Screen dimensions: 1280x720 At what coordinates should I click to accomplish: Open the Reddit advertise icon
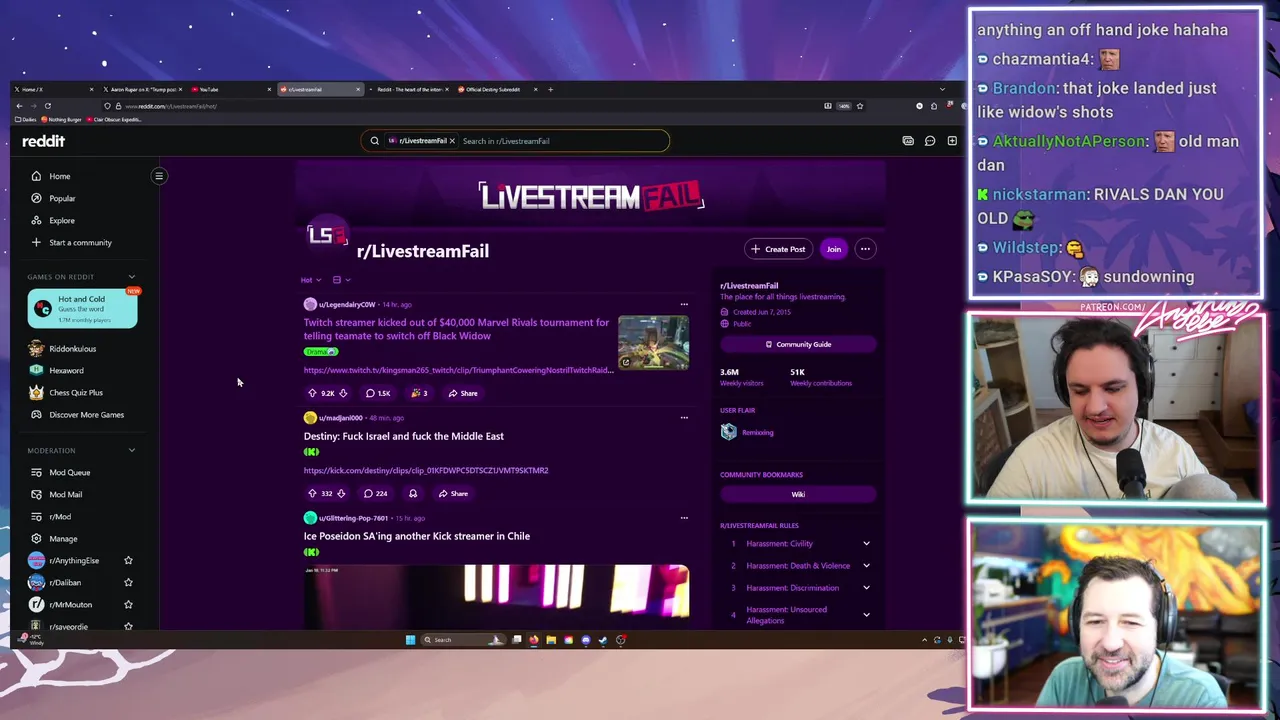(908, 141)
